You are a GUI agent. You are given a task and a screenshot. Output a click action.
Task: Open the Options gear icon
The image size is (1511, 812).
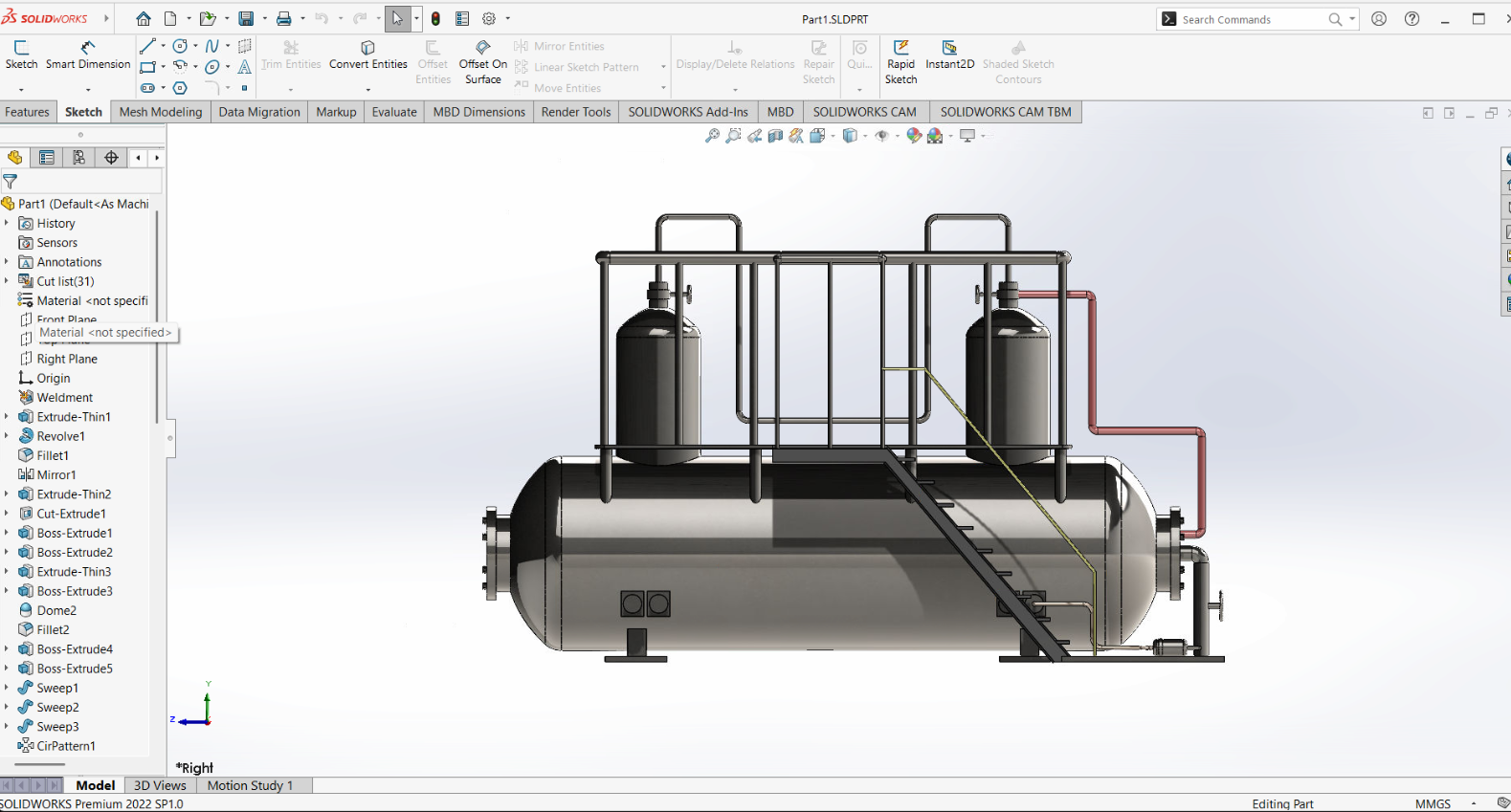tap(489, 18)
